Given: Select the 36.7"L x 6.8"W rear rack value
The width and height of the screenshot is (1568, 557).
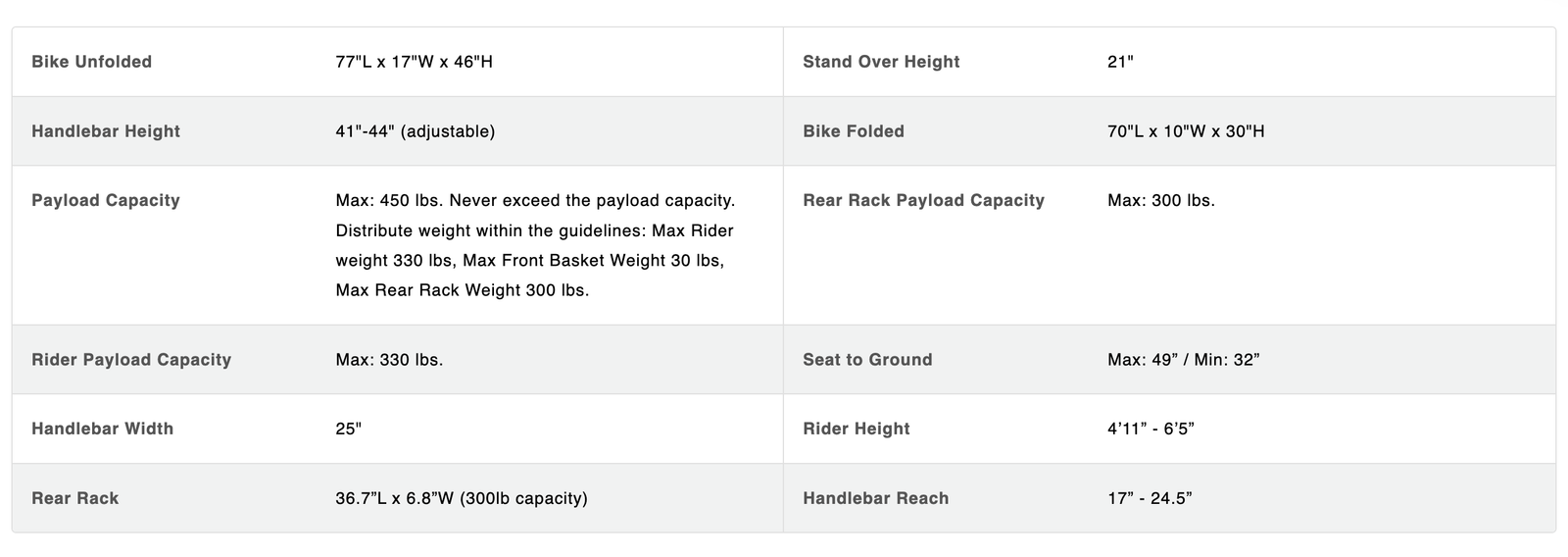Looking at the screenshot, I should point(461,498).
